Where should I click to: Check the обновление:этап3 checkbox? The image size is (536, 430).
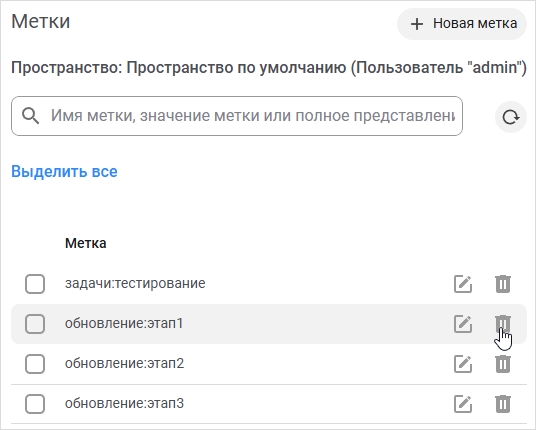[35, 404]
